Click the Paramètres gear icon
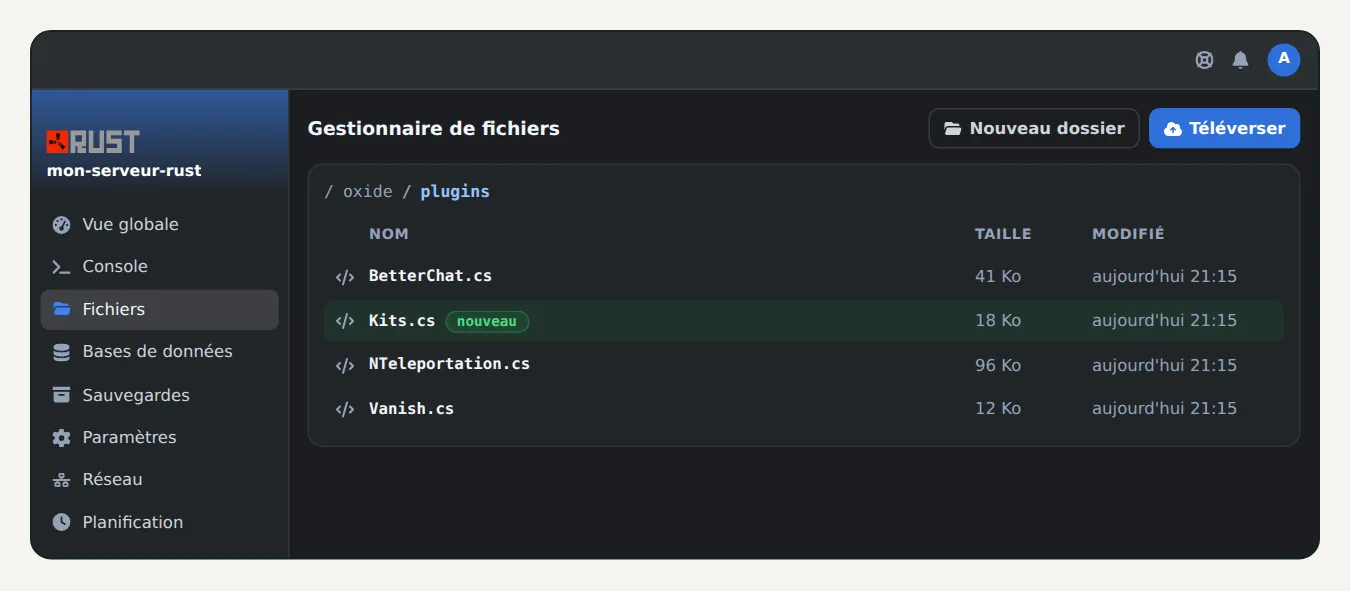The height and width of the screenshot is (591, 1350). point(61,437)
